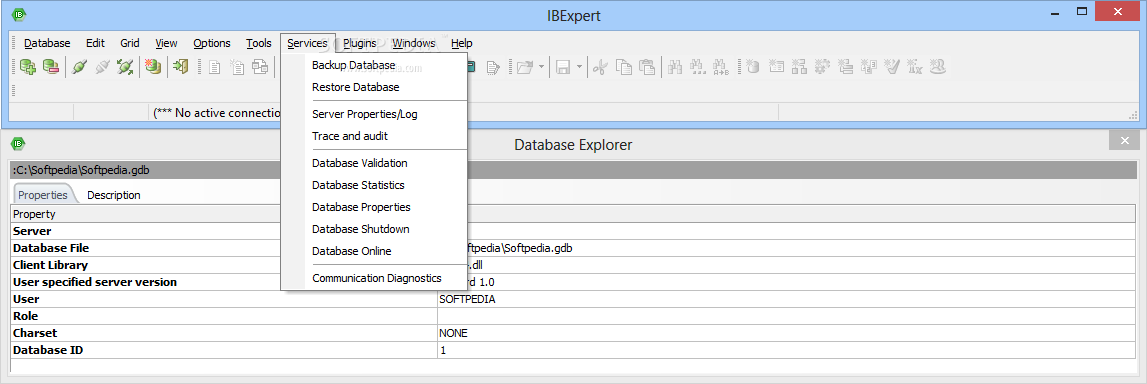1147x384 pixels.
Task: Open the Plugins menu
Action: pyautogui.click(x=359, y=43)
